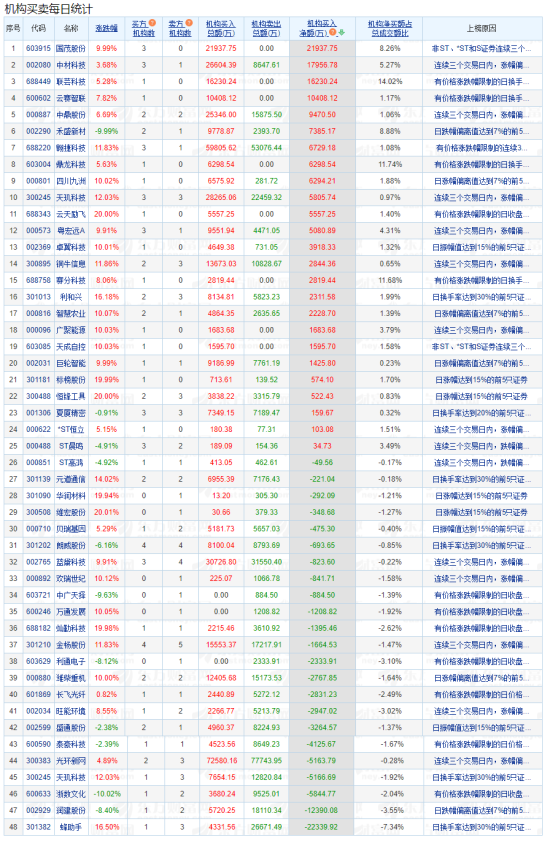Open stock code 600633 link
The height and width of the screenshot is (843, 550).
tap(38, 794)
